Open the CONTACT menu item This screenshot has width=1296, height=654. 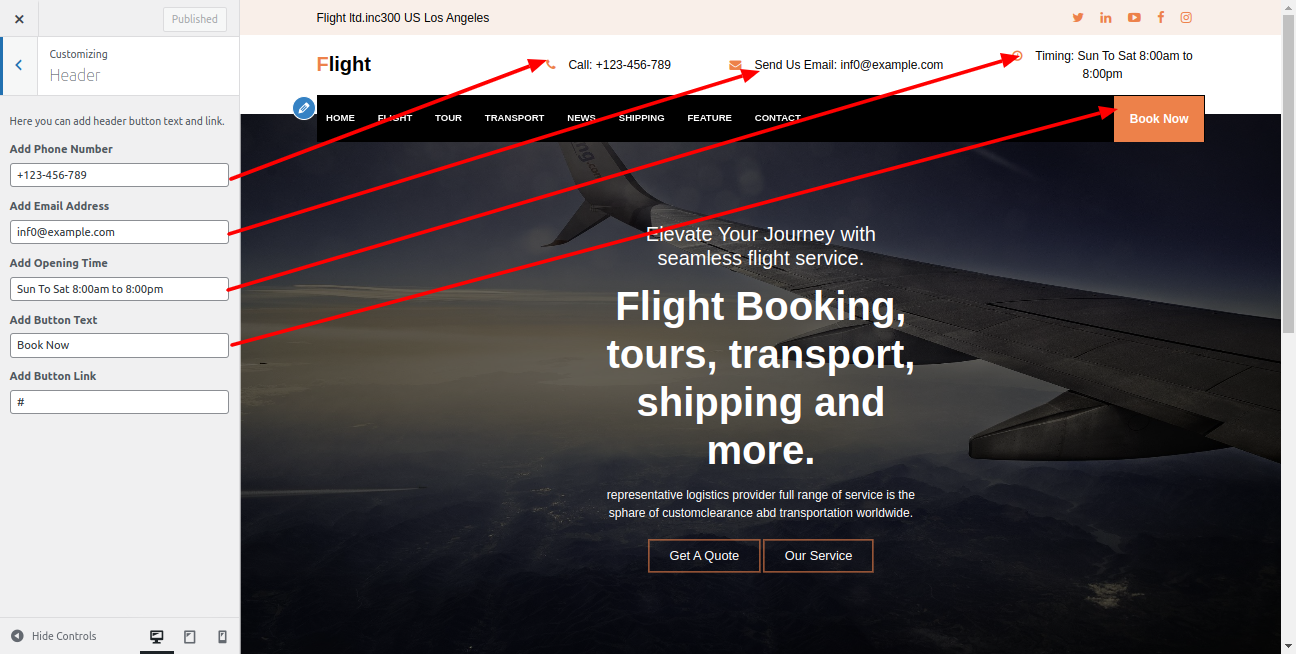pyautogui.click(x=778, y=118)
